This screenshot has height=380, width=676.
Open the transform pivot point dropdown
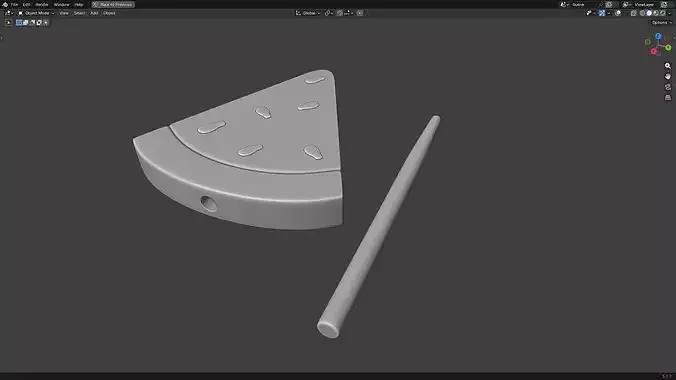[329, 13]
